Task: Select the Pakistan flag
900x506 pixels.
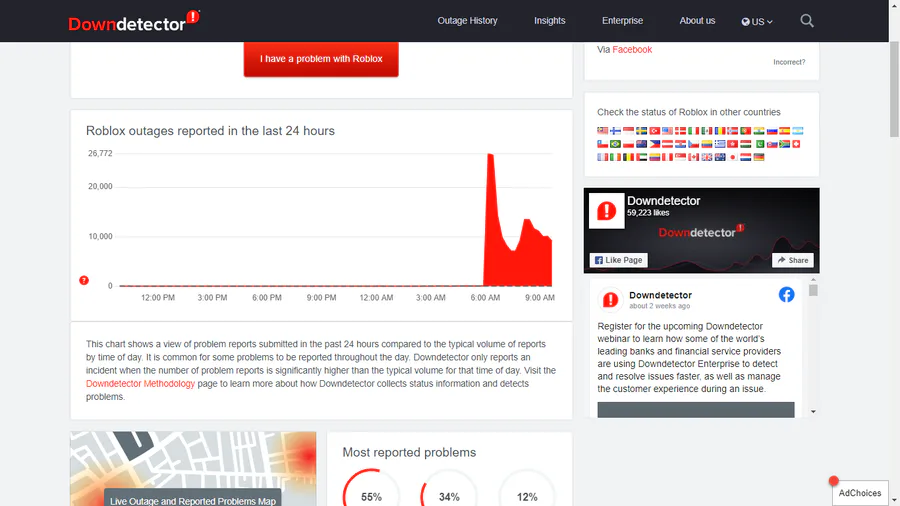Action: [760, 144]
